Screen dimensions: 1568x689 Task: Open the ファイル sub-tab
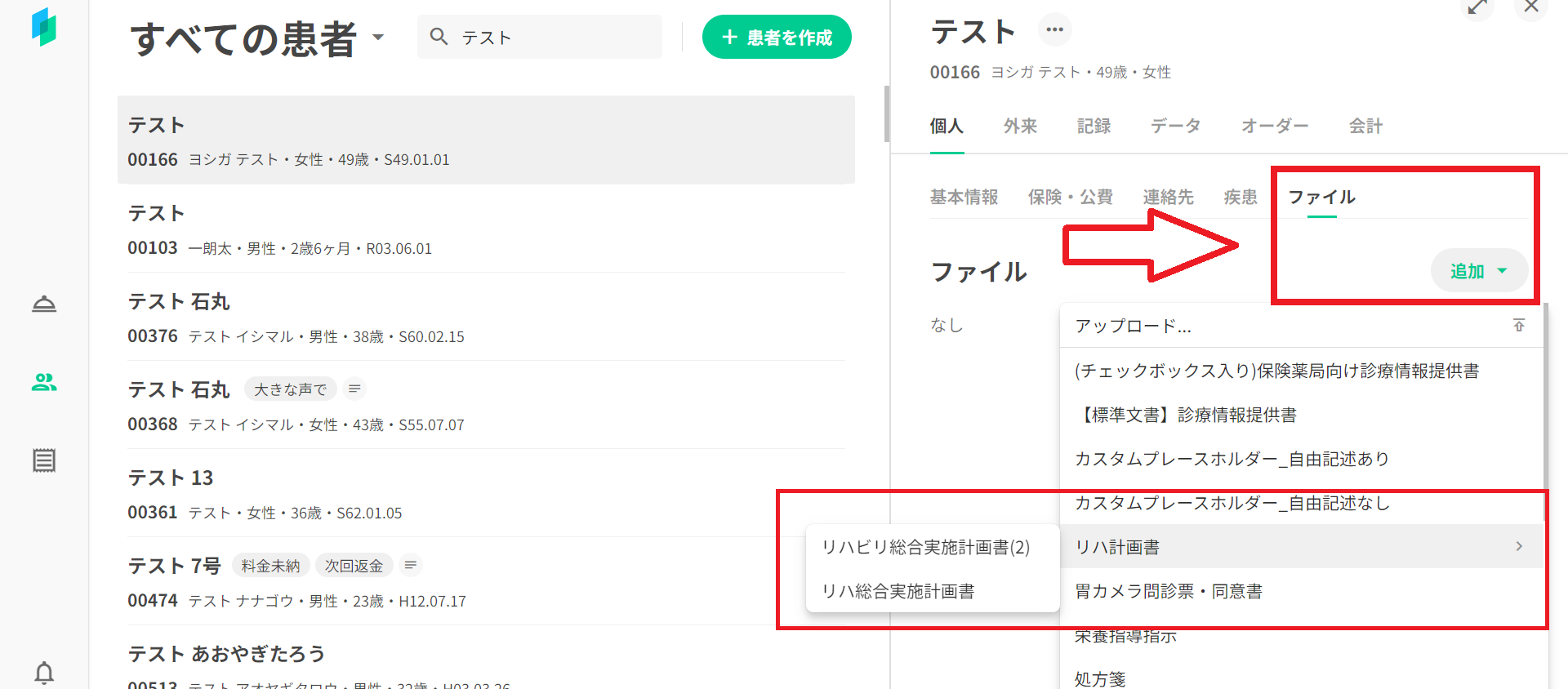pyautogui.click(x=1321, y=197)
